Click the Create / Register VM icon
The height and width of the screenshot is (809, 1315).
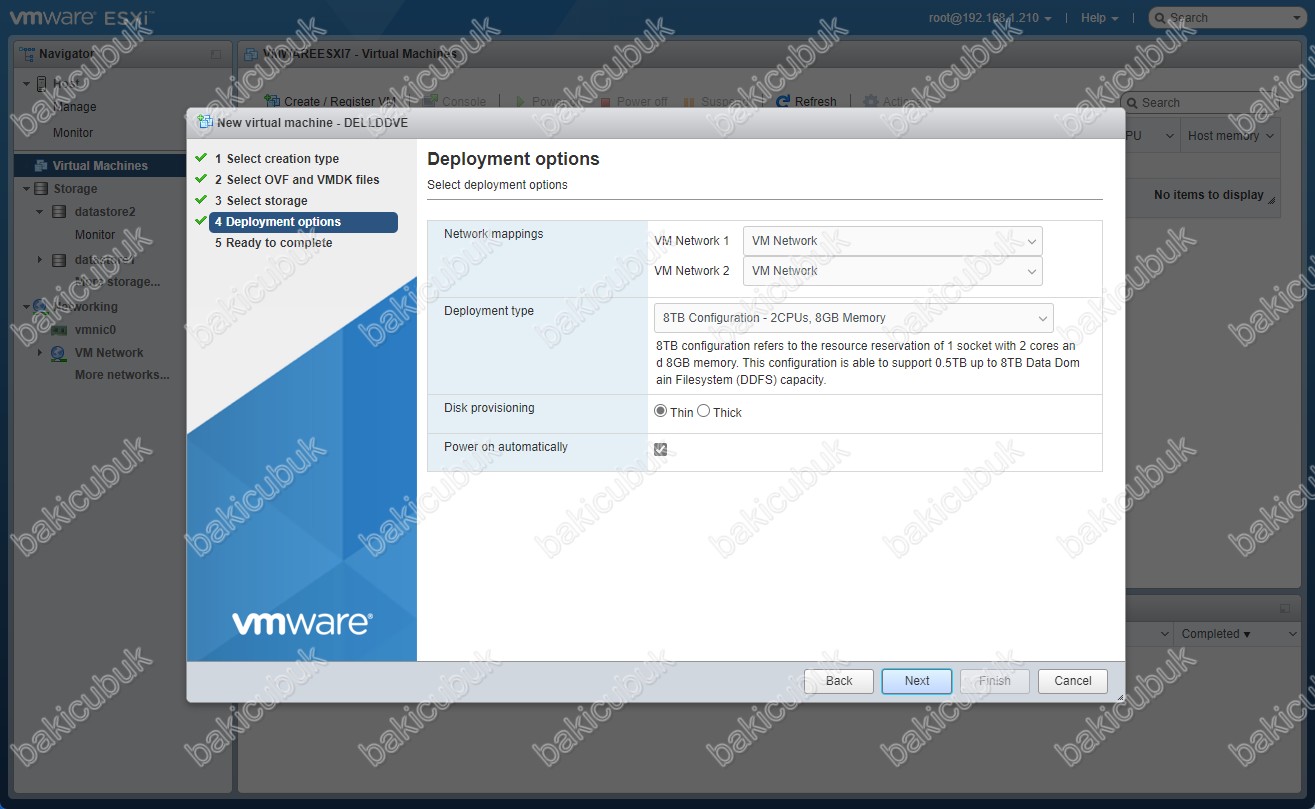tap(272, 102)
